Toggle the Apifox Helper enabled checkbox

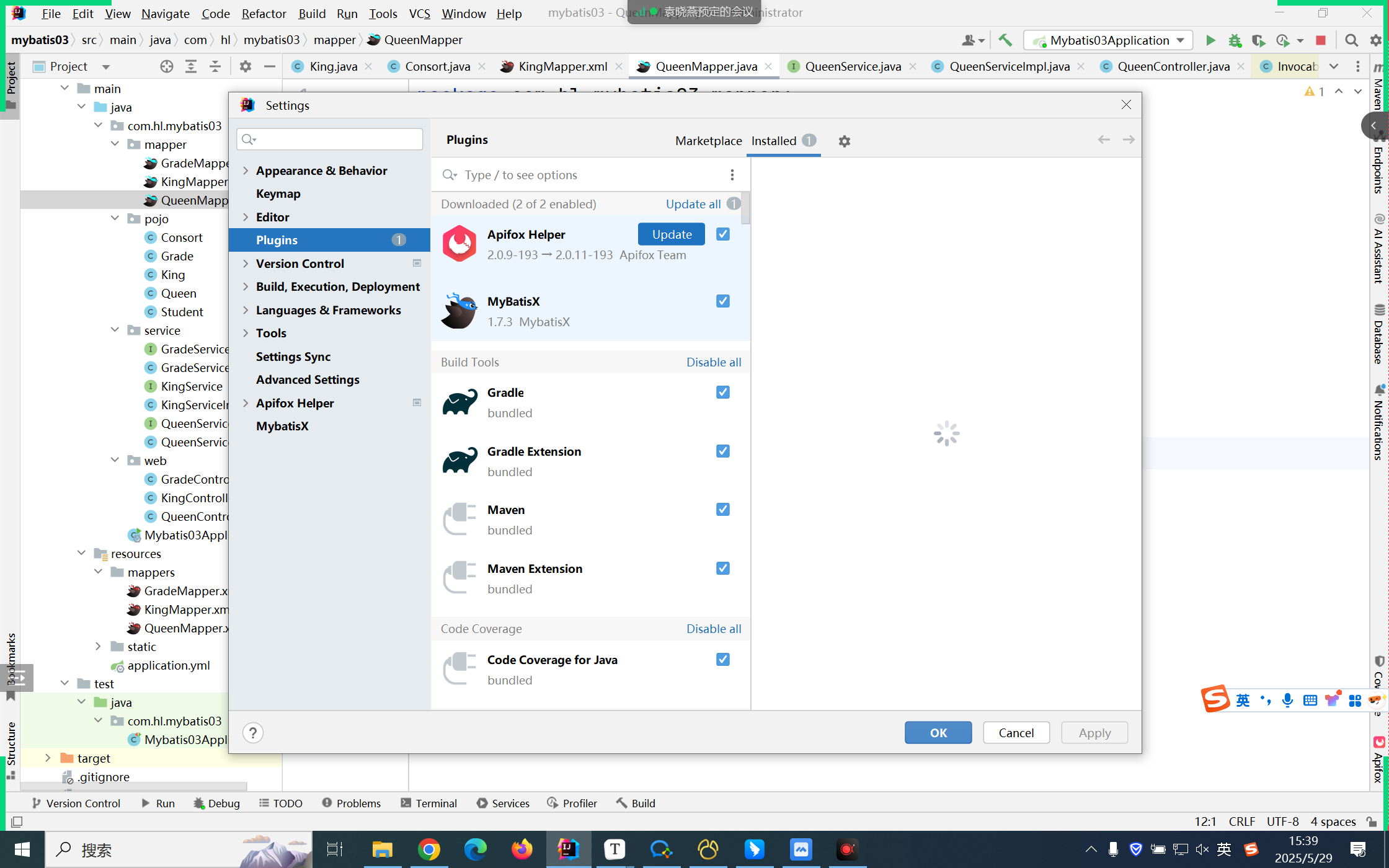coord(722,234)
